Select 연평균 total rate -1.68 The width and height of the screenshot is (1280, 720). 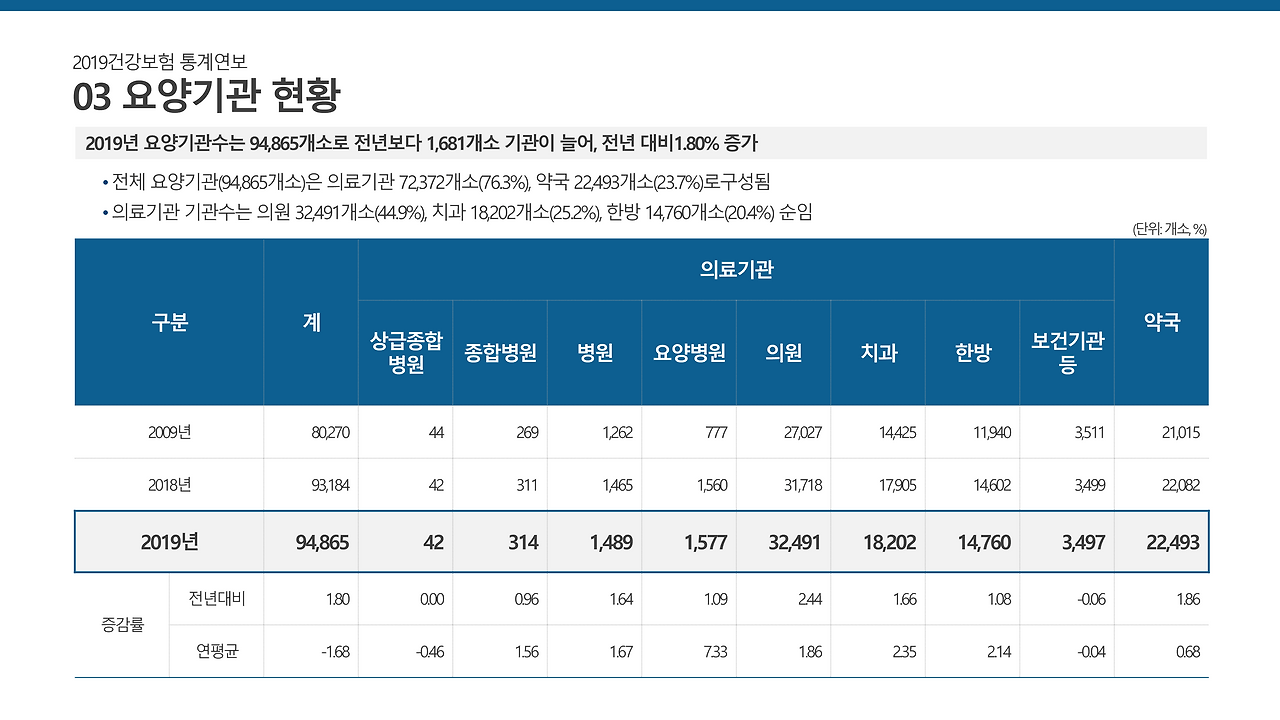(x=335, y=652)
